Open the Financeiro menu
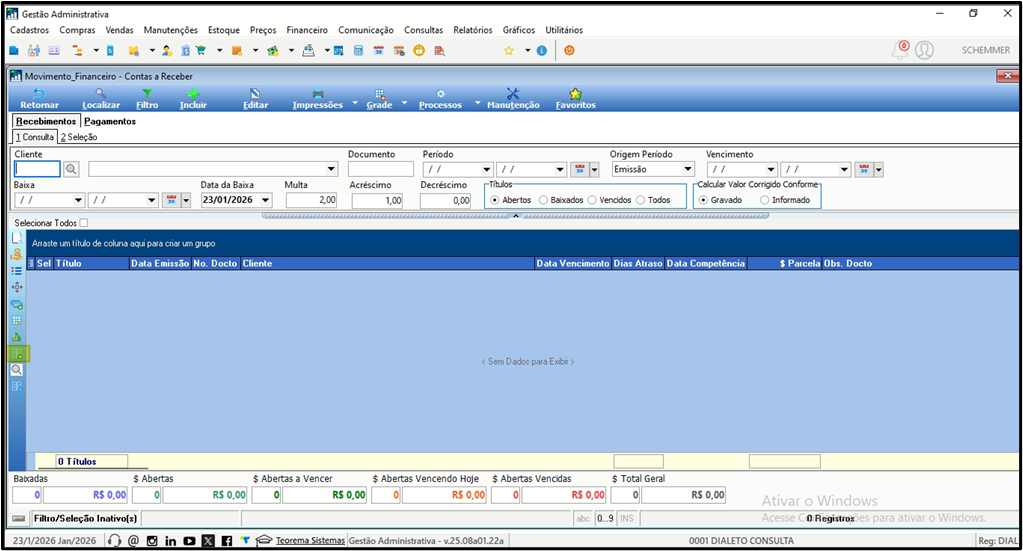Viewport: 1023px width, 551px height. (x=307, y=30)
